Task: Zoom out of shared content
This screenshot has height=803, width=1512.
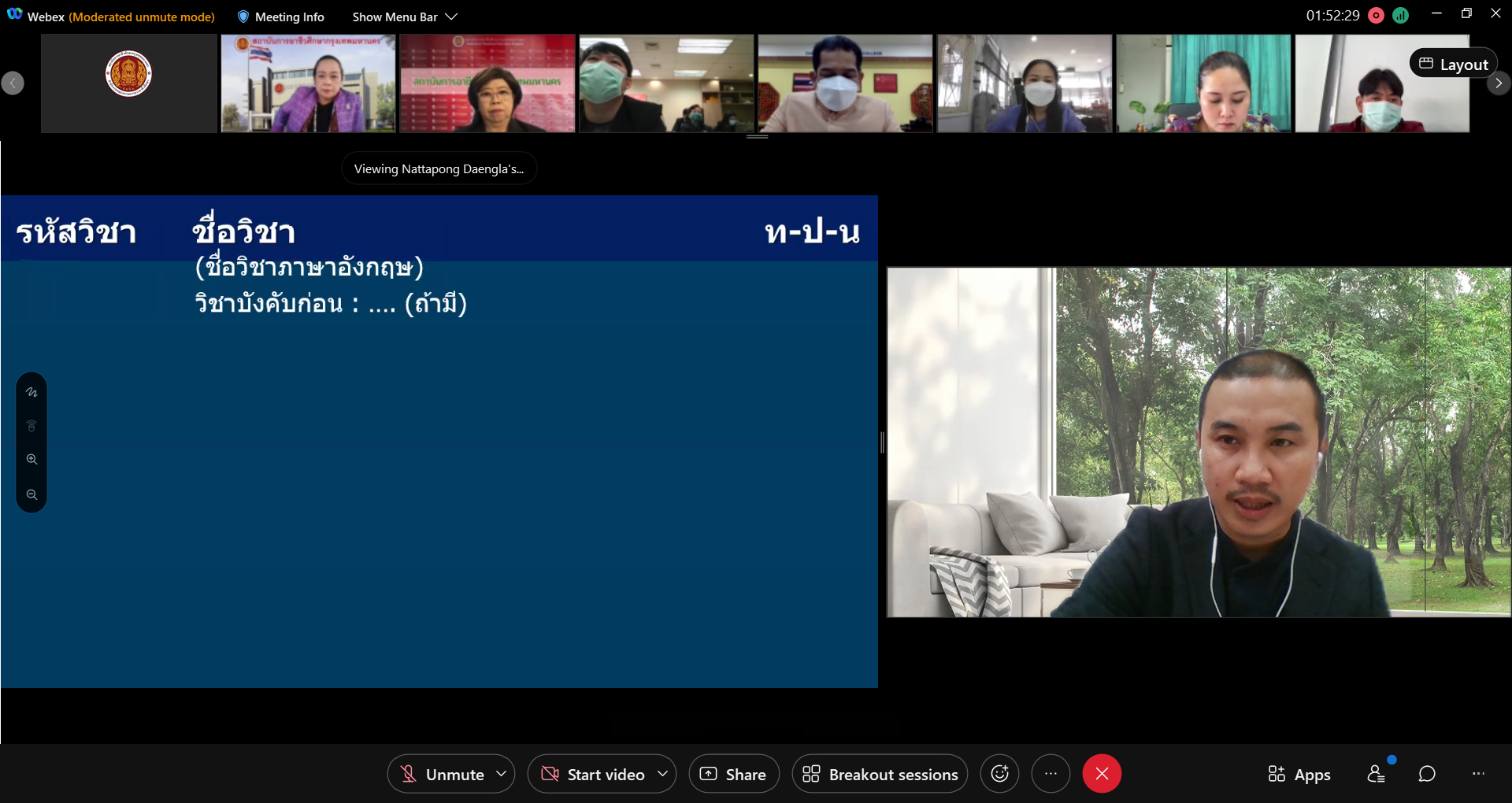Action: [x=31, y=494]
